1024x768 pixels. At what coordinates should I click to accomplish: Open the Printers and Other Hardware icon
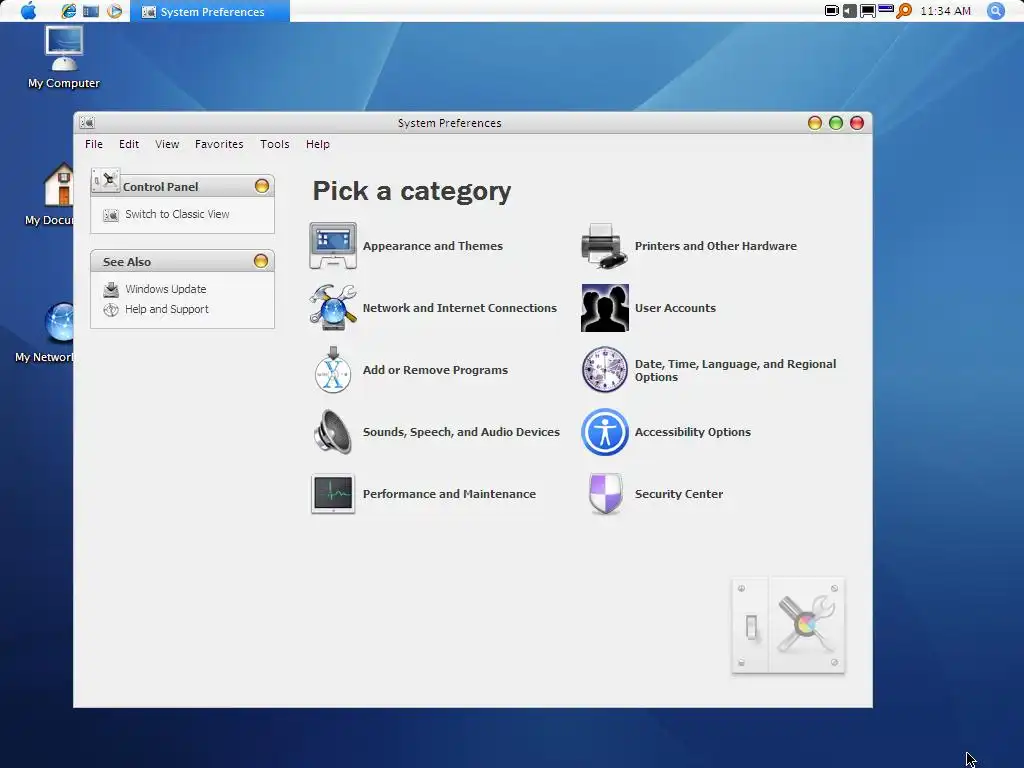[x=605, y=246]
